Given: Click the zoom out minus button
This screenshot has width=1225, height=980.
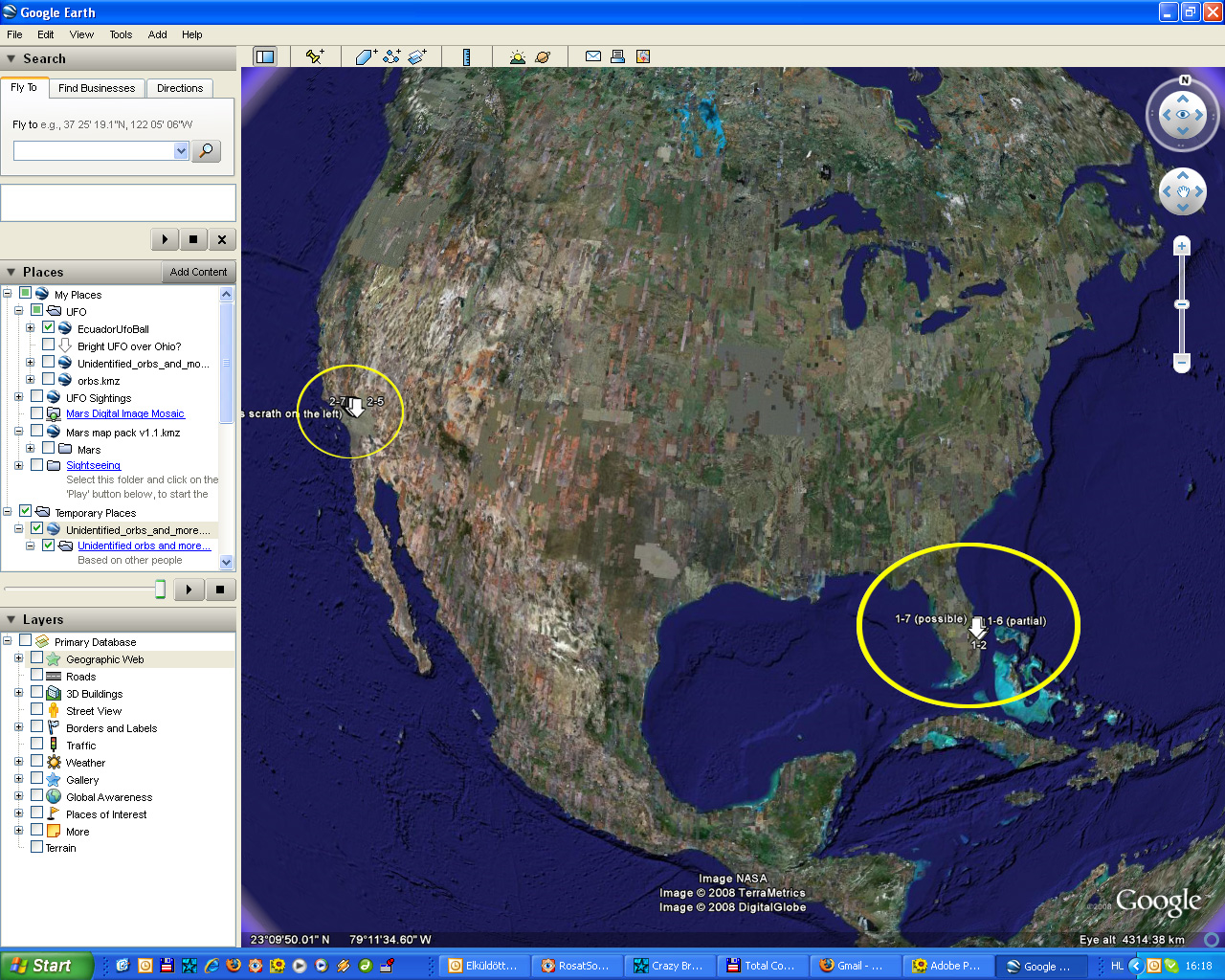Looking at the screenshot, I should 1182,363.
